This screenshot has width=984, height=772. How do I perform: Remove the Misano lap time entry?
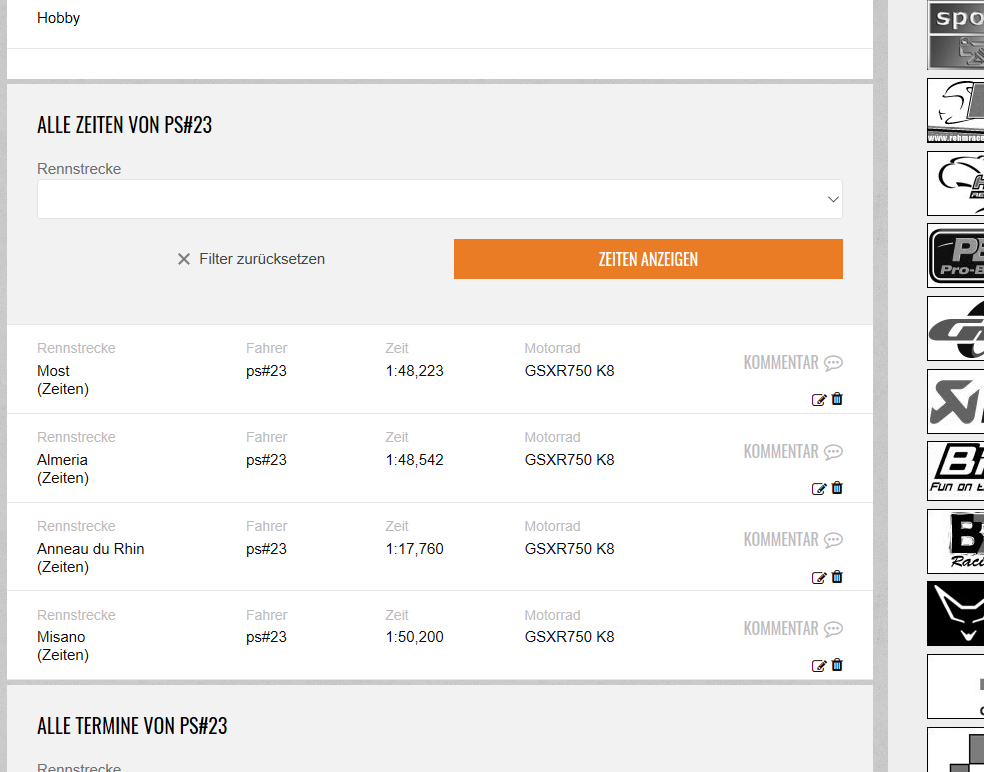coord(837,665)
